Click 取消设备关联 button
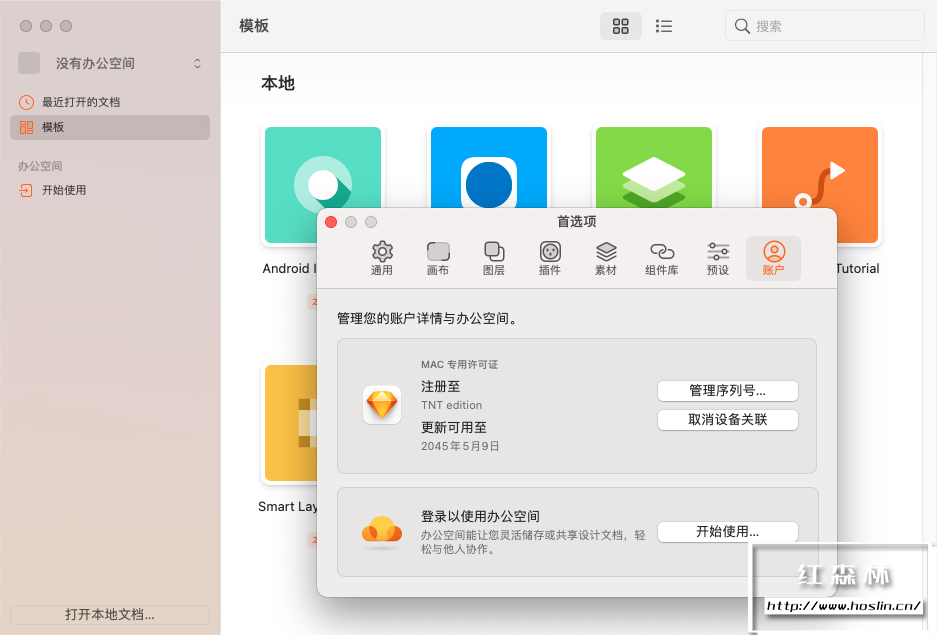The image size is (937, 635). point(727,419)
